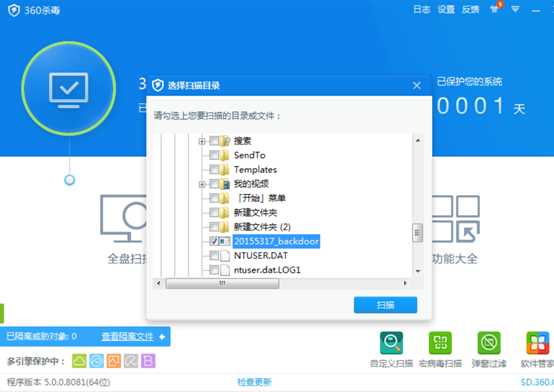
Task: Open 查看隔离文件 link
Action: [x=128, y=336]
